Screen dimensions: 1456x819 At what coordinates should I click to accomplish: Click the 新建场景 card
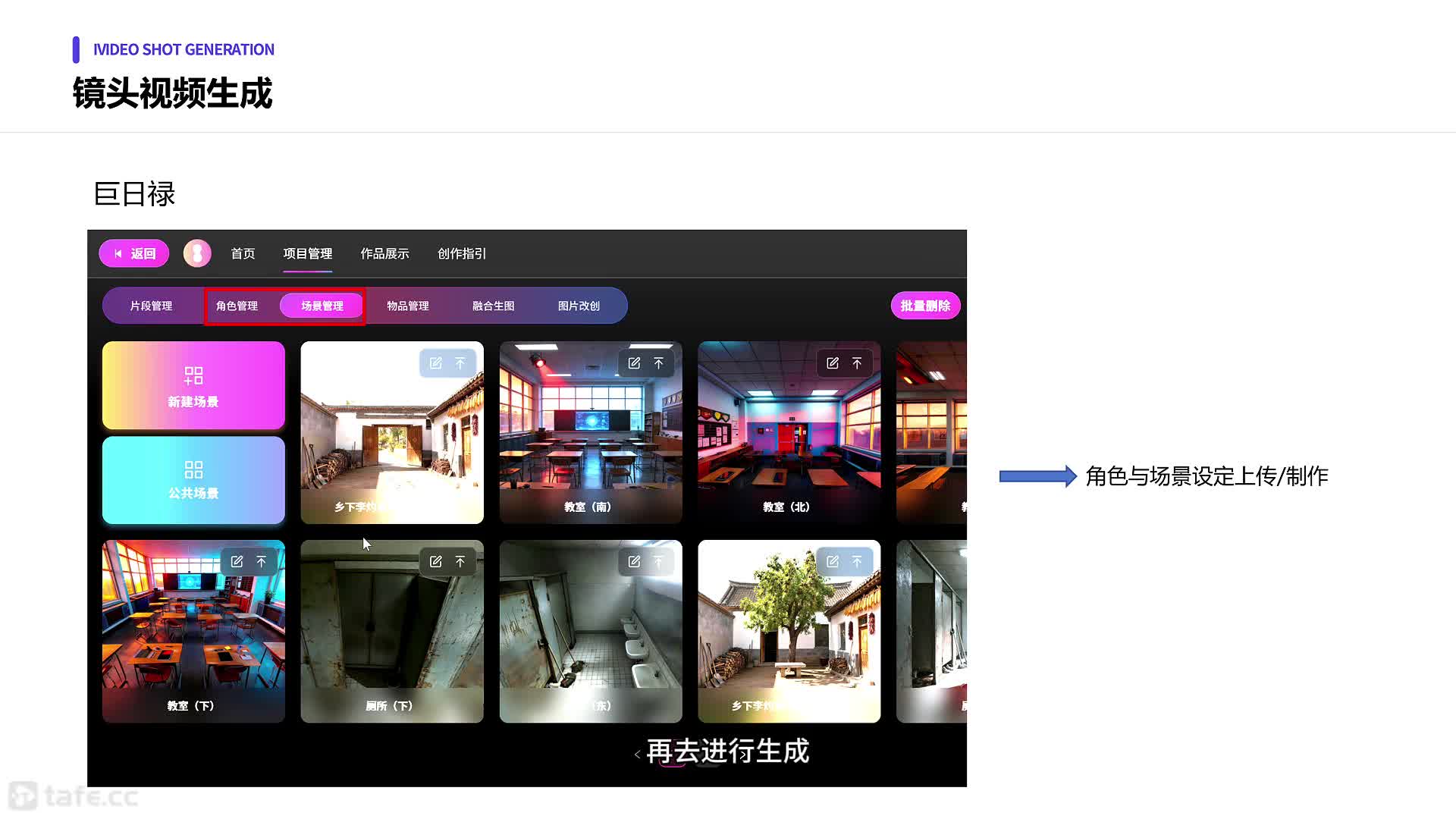tap(193, 385)
